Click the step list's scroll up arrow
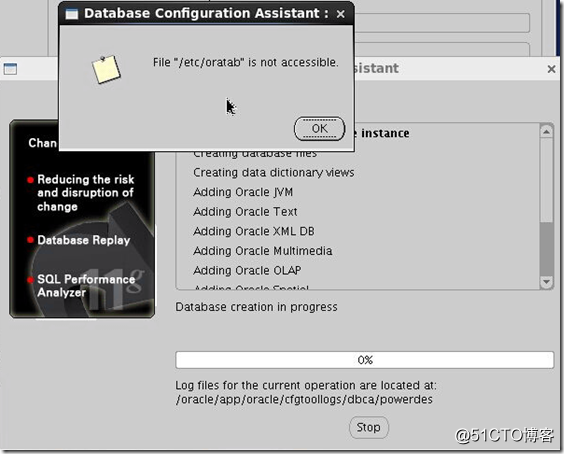This screenshot has width=564, height=454. 546,132
